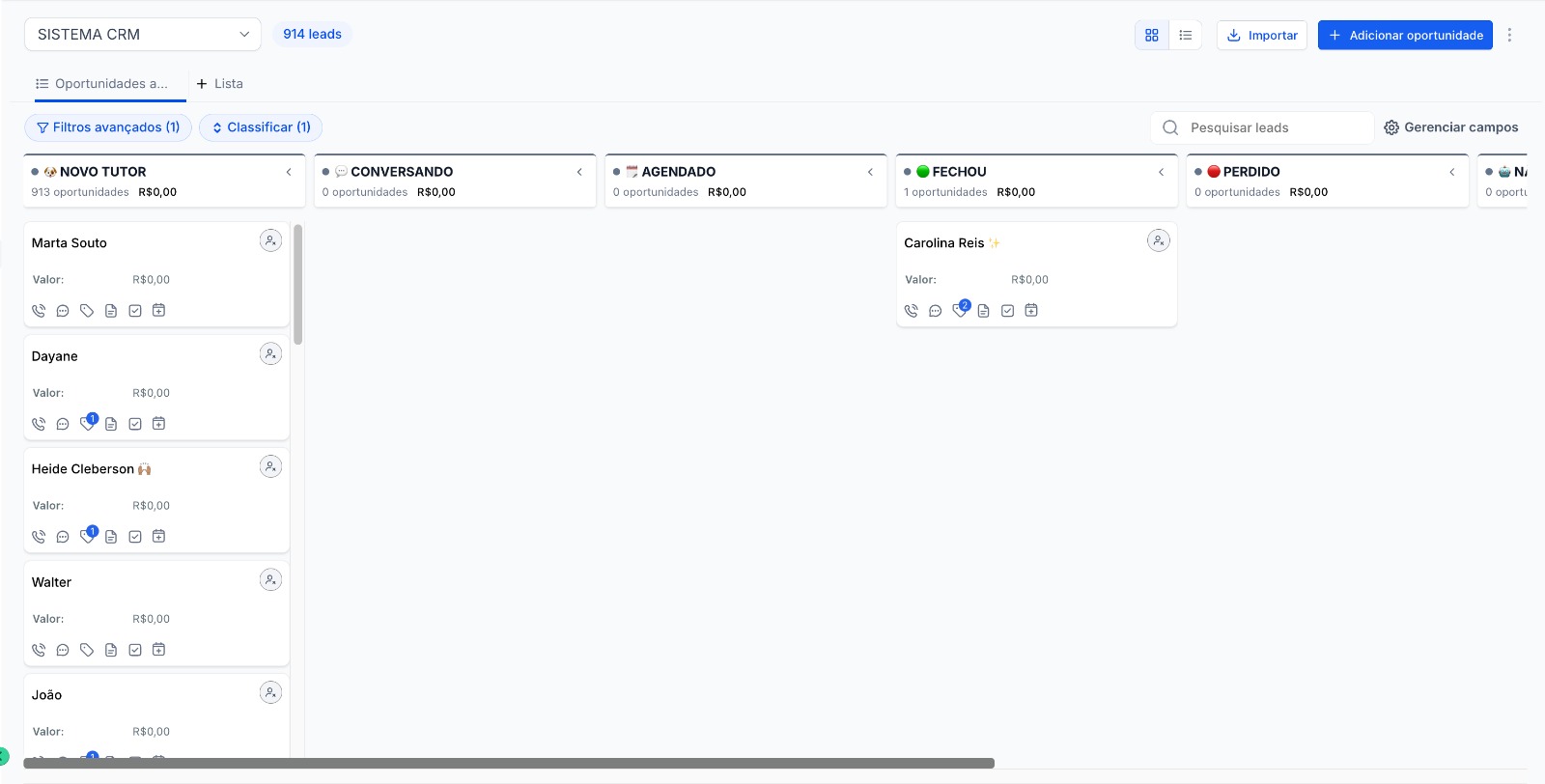Open the Heide Cleberson lead card
Image resolution: width=1545 pixels, height=784 pixels.
(x=156, y=500)
